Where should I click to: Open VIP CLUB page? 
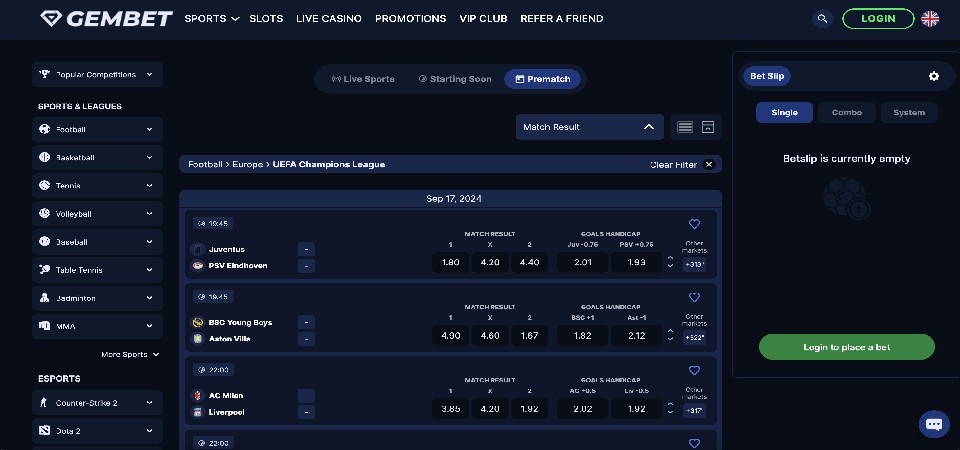483,19
